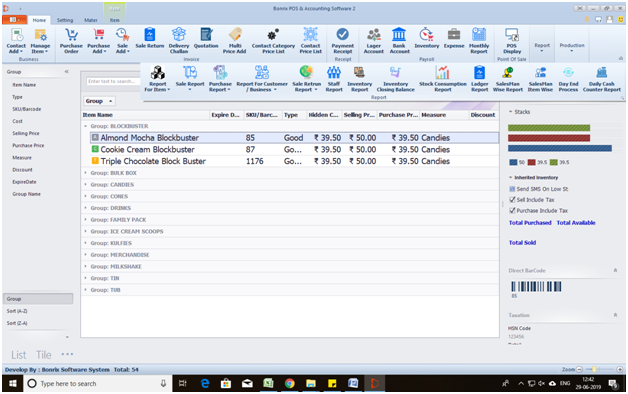Click the green bar in Stacks chart

pos(549,128)
